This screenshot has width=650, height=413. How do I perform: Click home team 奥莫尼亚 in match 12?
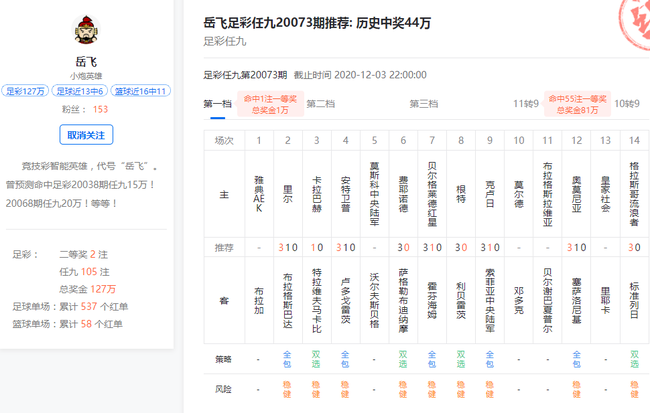(x=577, y=194)
